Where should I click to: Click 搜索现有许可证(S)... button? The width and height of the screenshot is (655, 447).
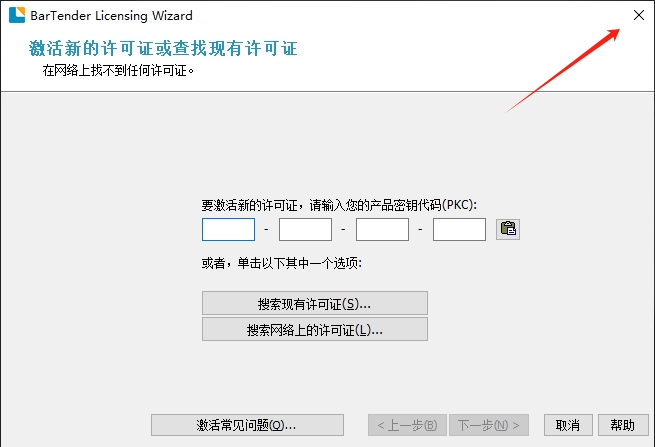coord(315,303)
